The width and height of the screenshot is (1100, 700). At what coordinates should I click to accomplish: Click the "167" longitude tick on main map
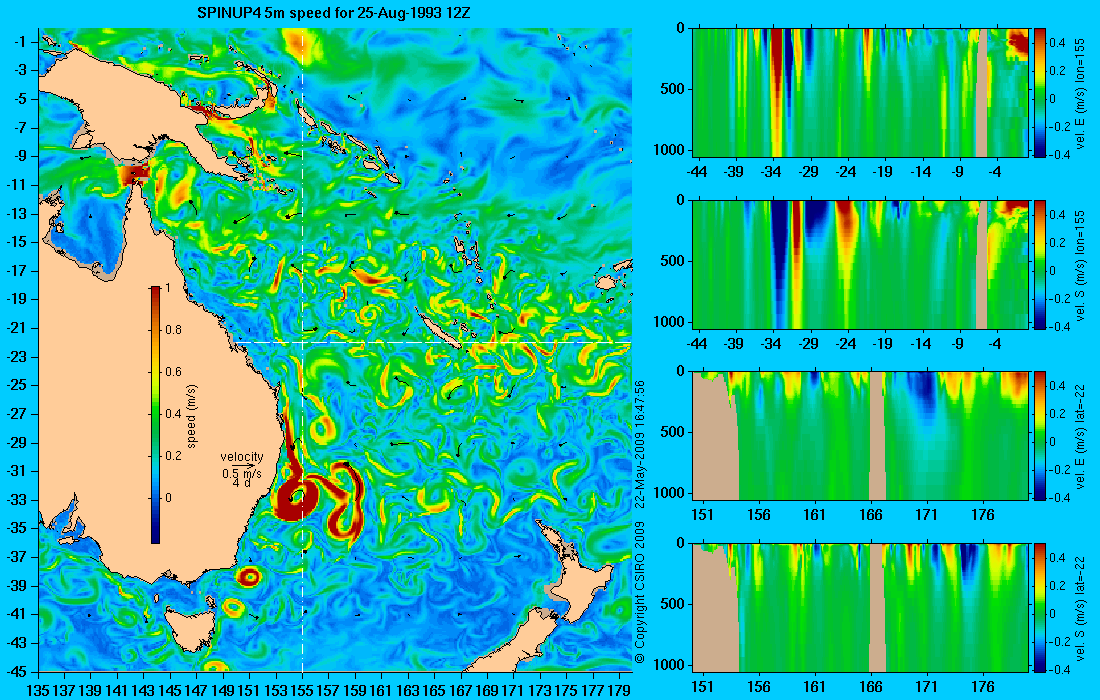click(x=461, y=690)
